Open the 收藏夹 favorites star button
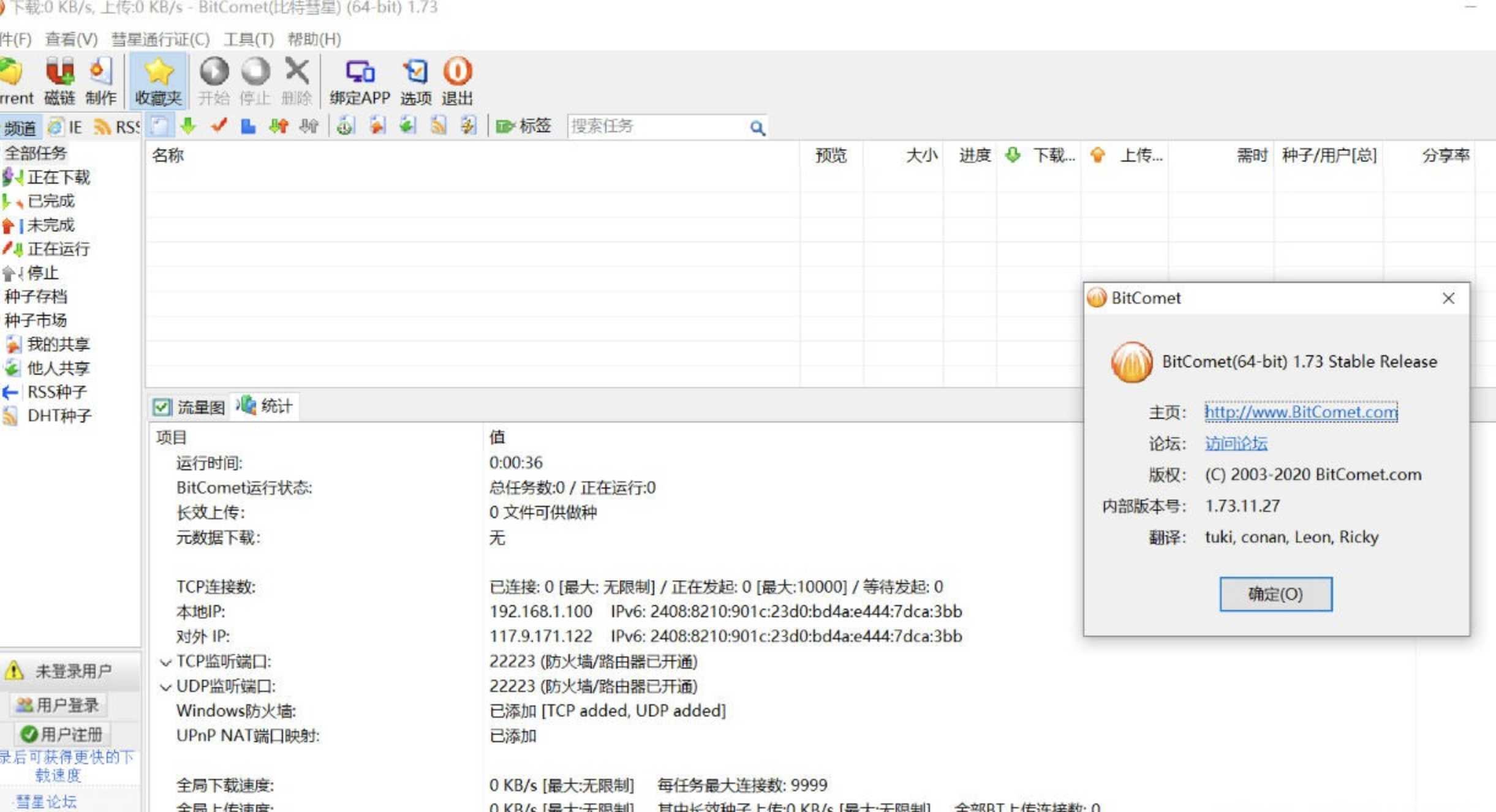This screenshot has height=812, width=1496. [158, 81]
